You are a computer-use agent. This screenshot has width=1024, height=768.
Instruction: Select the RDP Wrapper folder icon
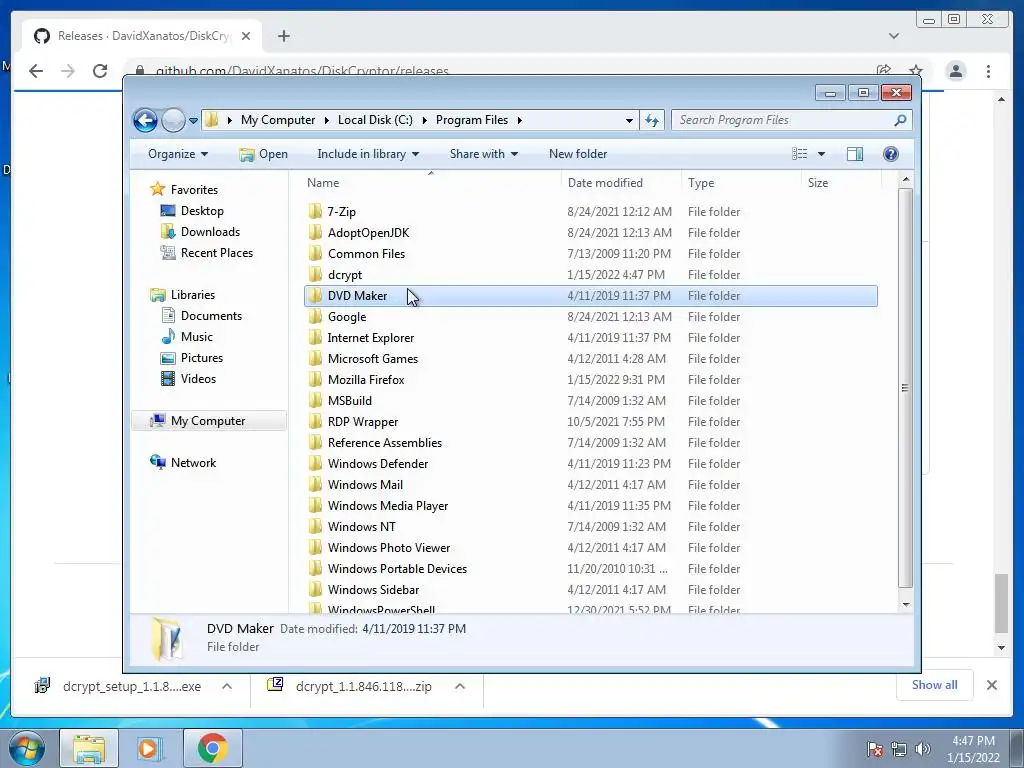tap(315, 421)
